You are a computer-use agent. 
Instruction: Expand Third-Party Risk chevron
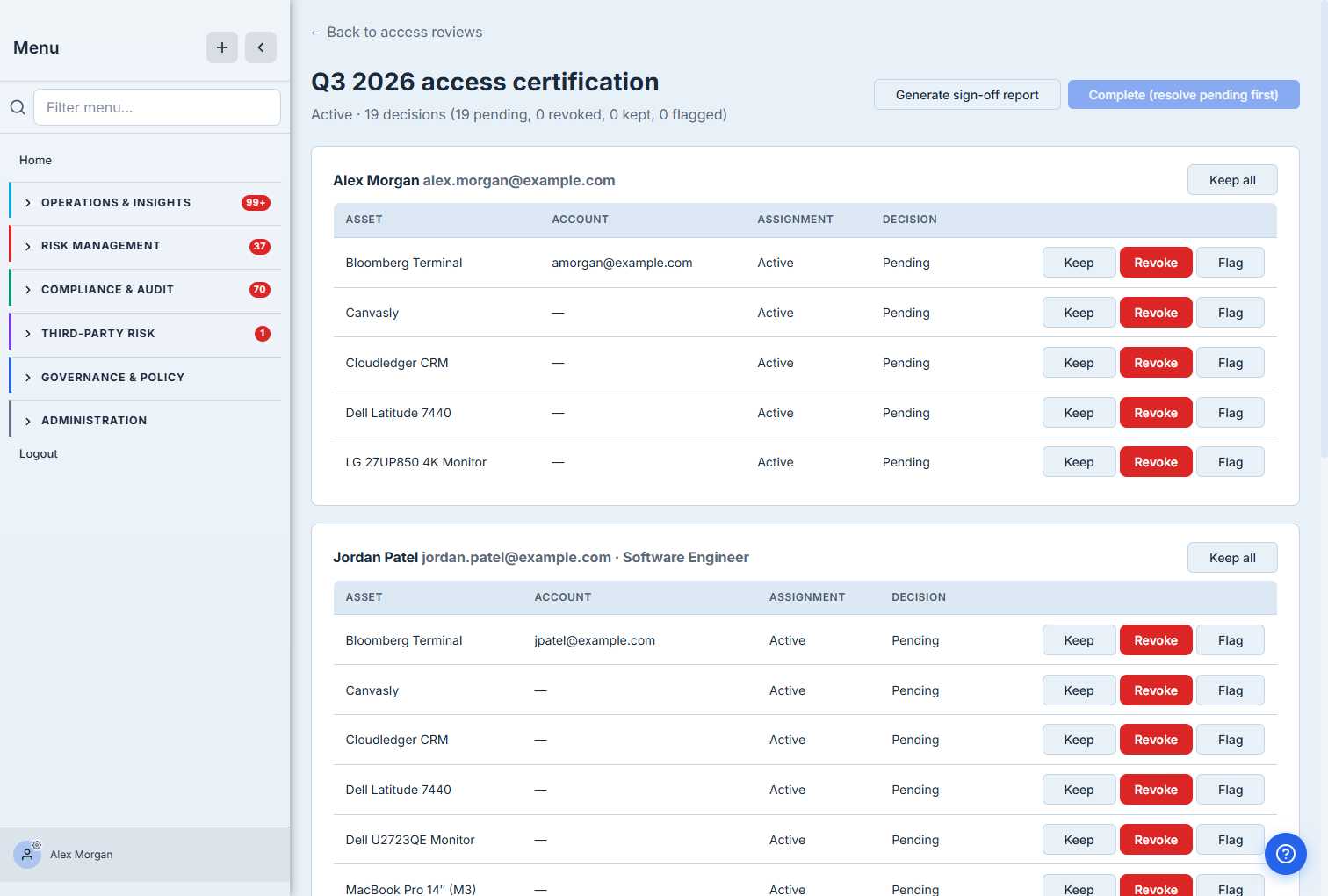click(28, 334)
